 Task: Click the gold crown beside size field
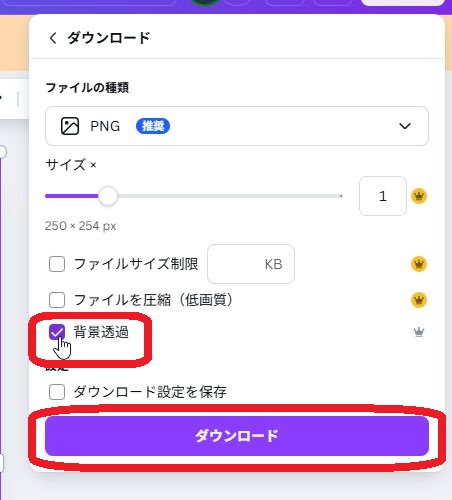(419, 196)
